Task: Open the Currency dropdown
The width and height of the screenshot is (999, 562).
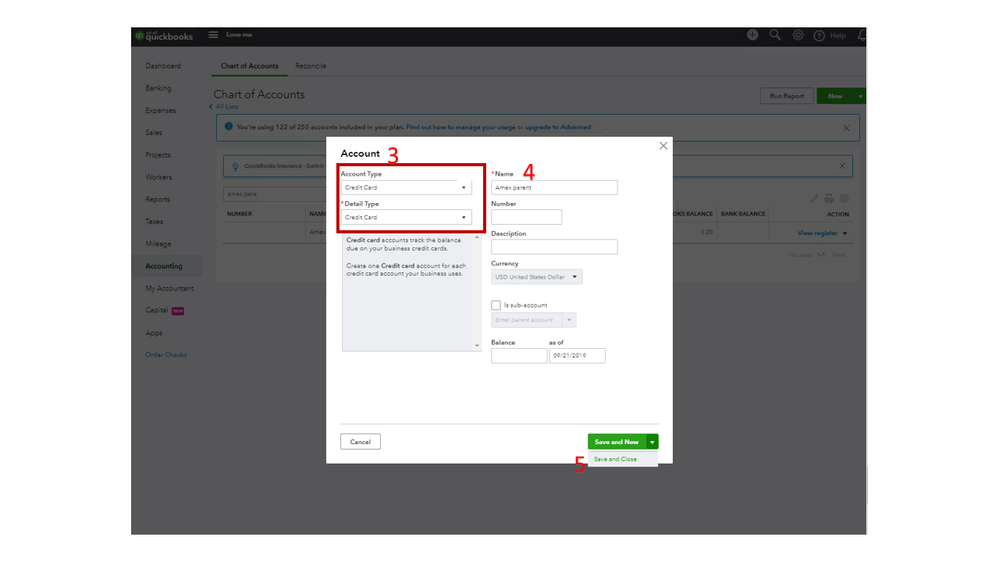Action: click(536, 277)
